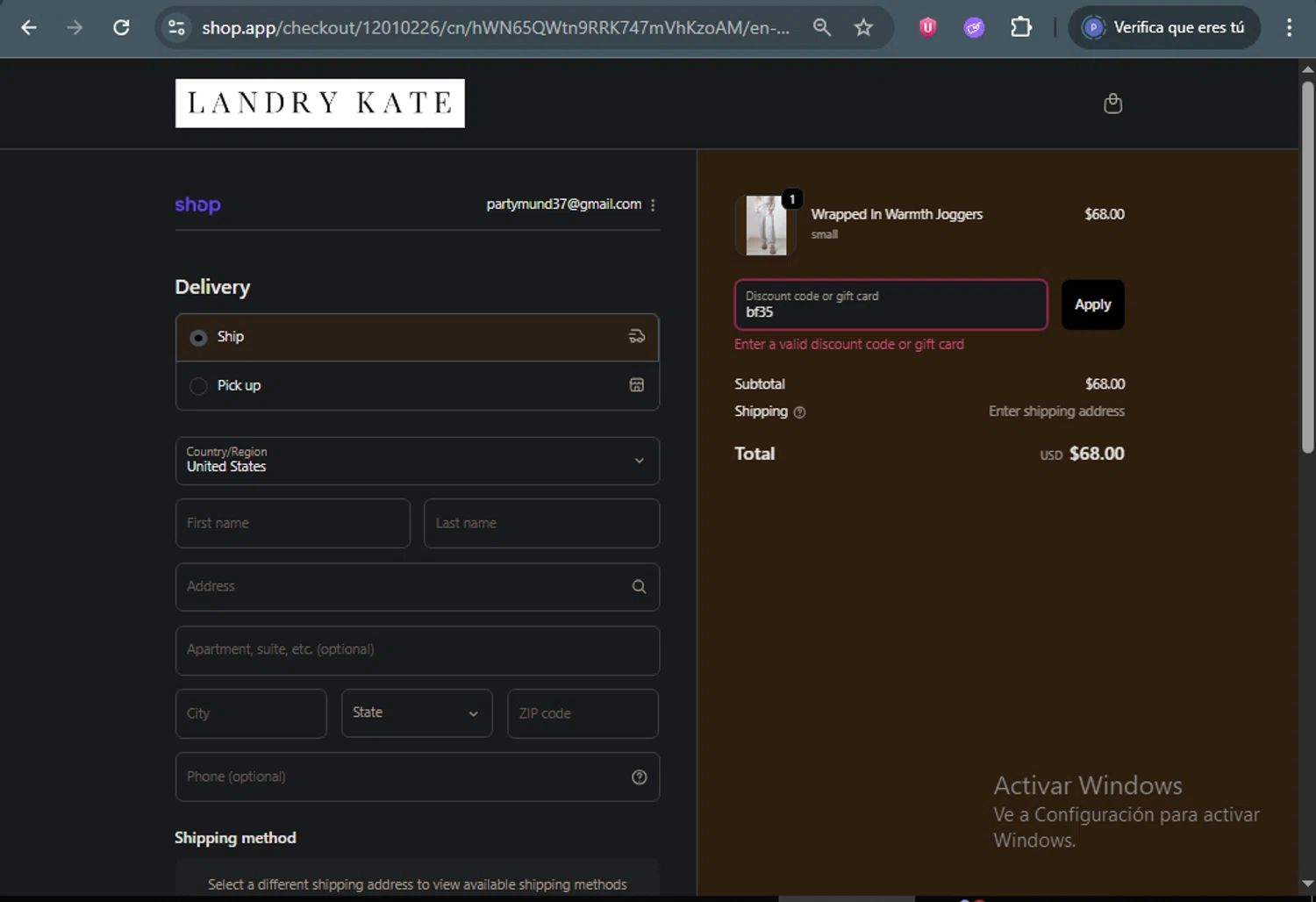Screen dimensions: 1316x902
Task: Focus the Address field
Action: pyautogui.click(x=418, y=586)
